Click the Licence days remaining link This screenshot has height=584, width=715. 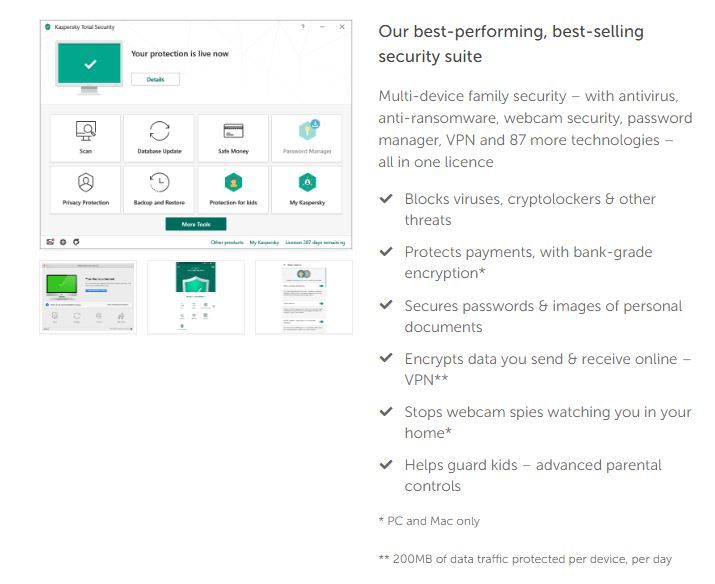pos(315,242)
